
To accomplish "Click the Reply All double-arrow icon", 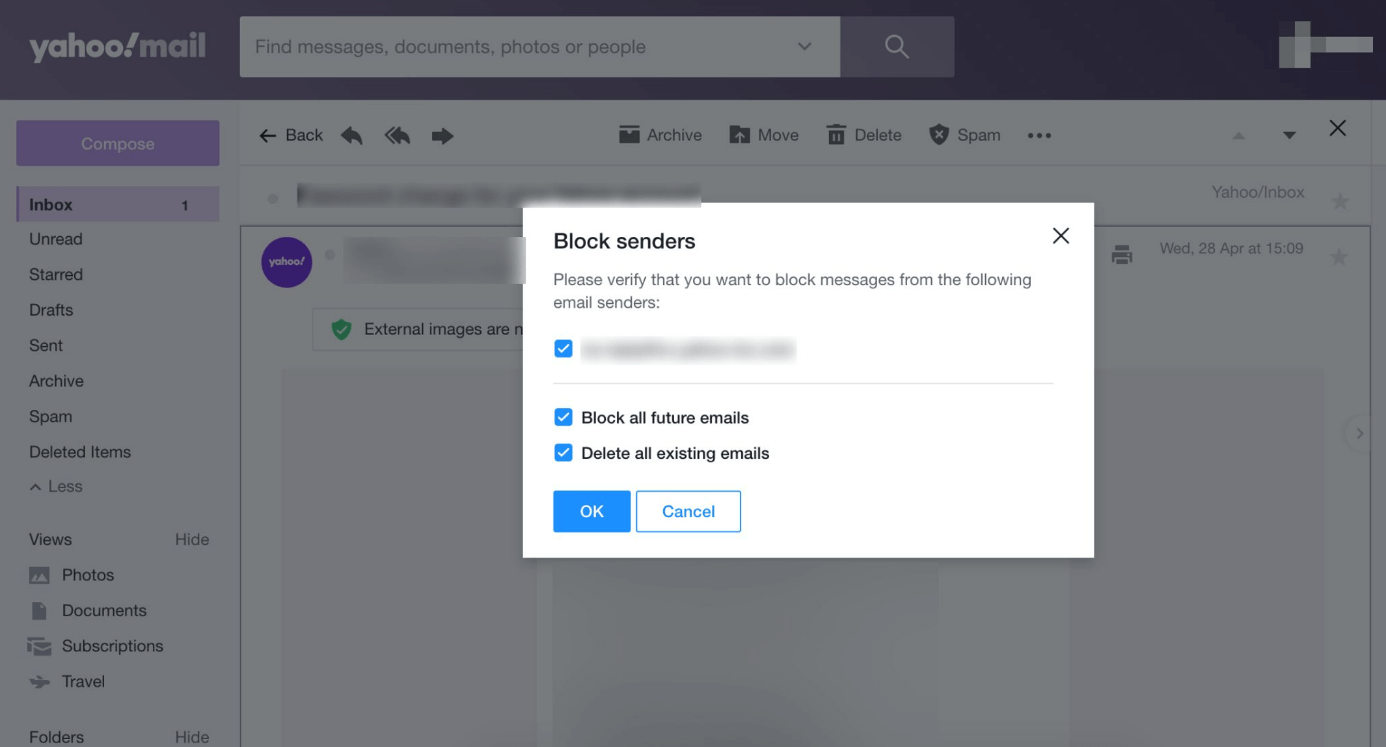I will [x=397, y=135].
